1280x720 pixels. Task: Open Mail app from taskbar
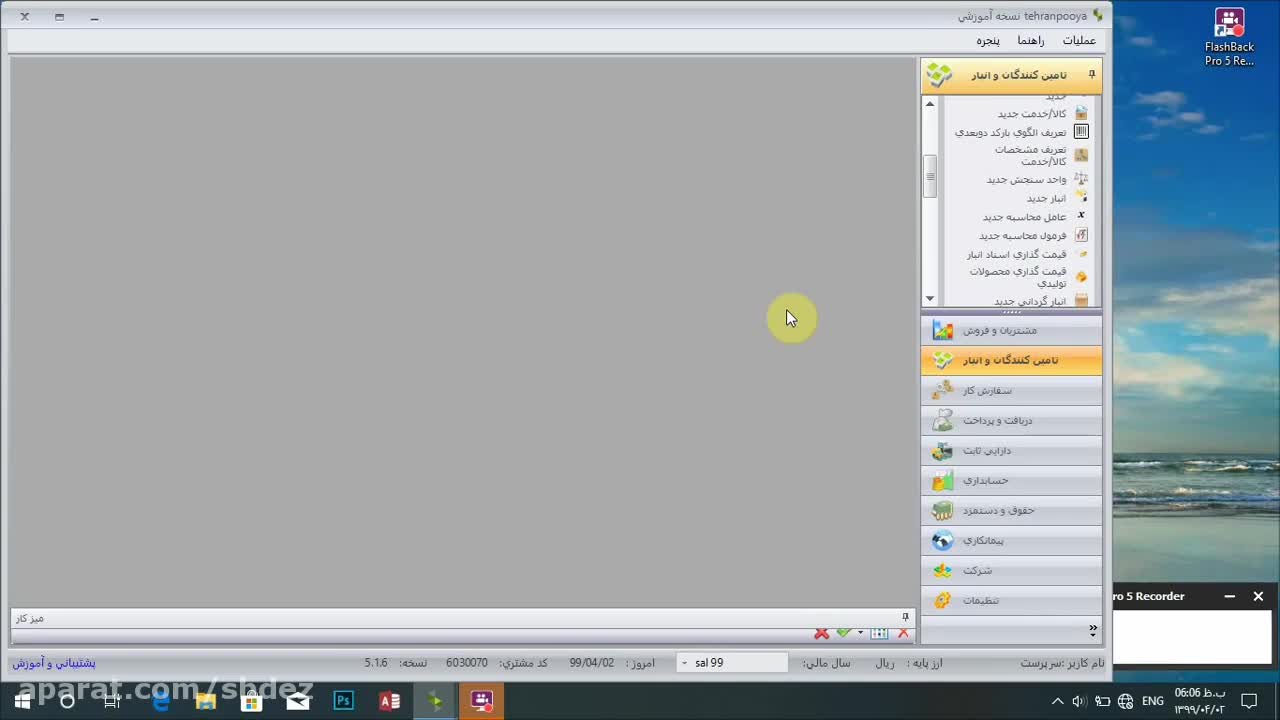coord(298,701)
